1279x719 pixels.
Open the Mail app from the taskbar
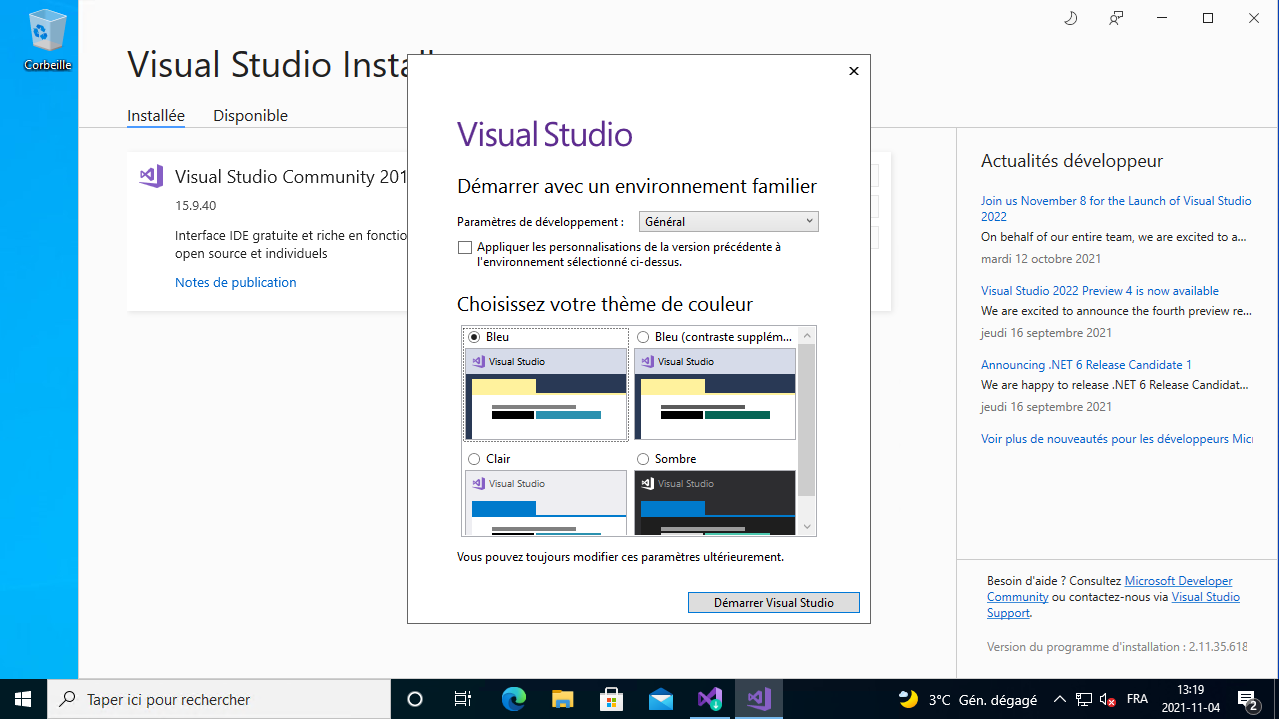660,699
